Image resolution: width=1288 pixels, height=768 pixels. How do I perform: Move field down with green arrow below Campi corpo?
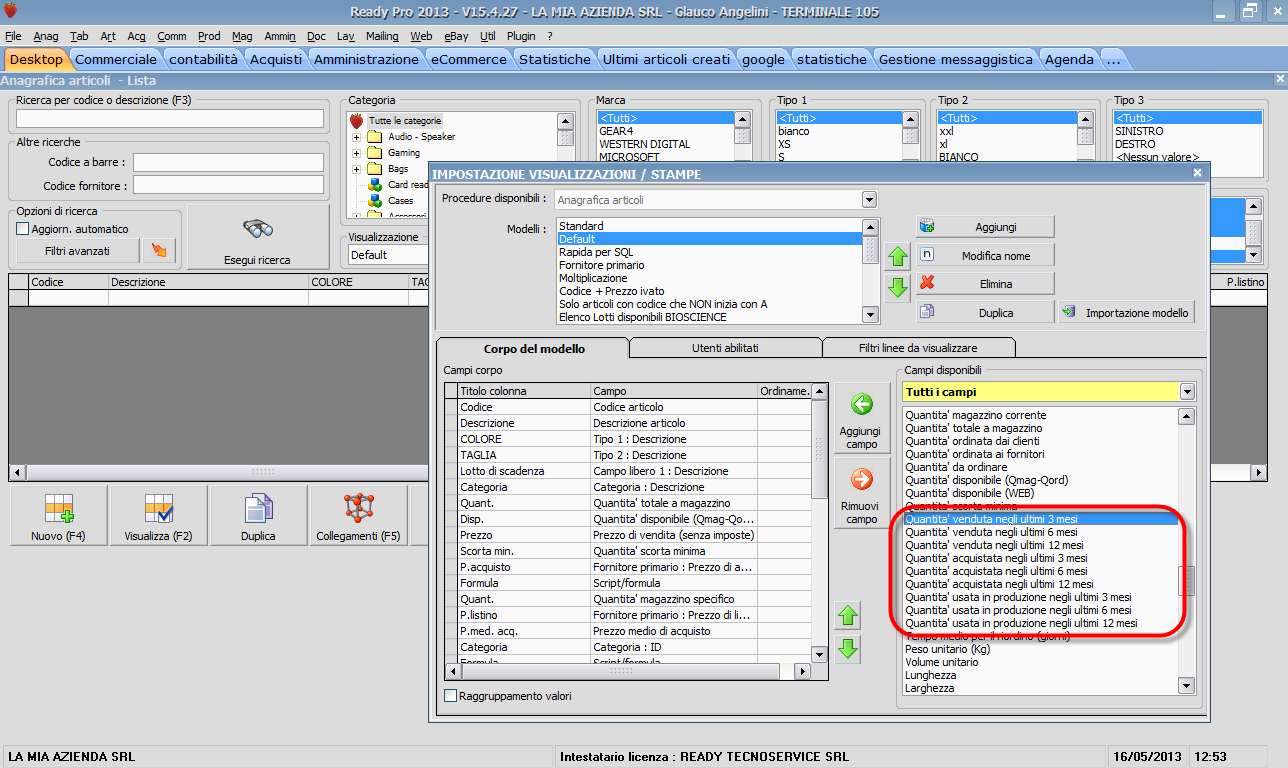click(x=848, y=649)
